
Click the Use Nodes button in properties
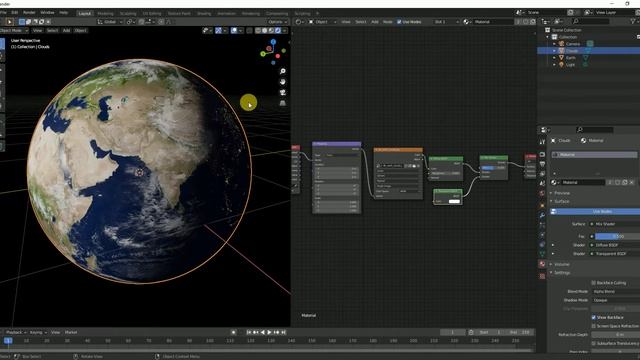(595, 211)
